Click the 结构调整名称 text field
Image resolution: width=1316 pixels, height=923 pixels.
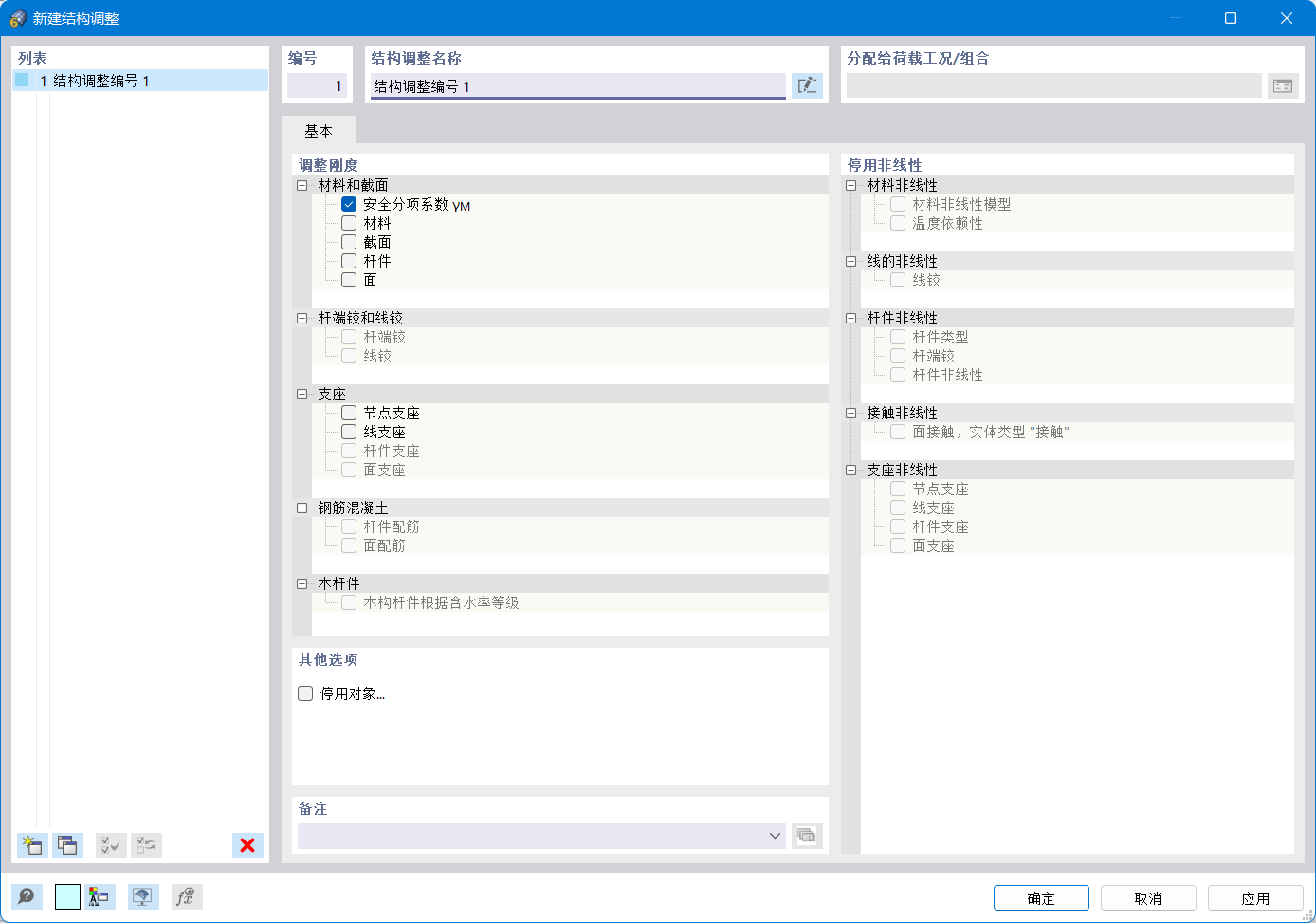click(x=578, y=85)
